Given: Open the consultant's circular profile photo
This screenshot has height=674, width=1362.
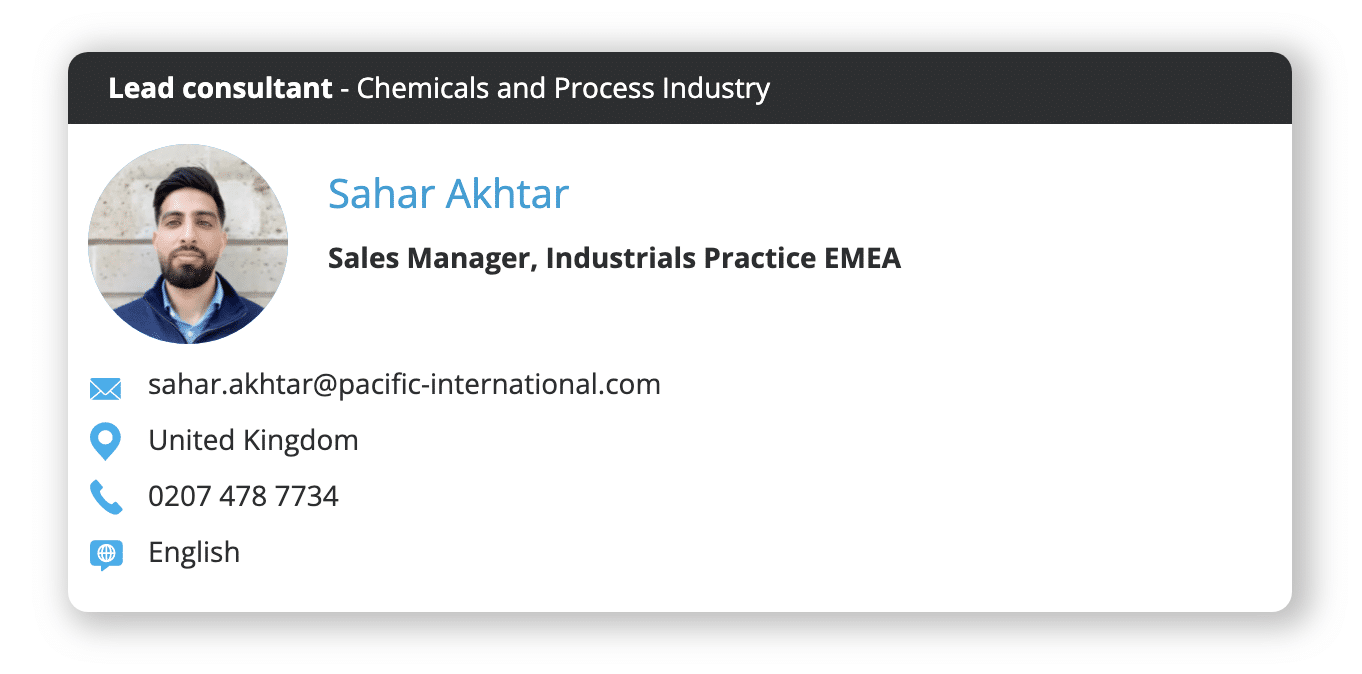Looking at the screenshot, I should (x=188, y=244).
